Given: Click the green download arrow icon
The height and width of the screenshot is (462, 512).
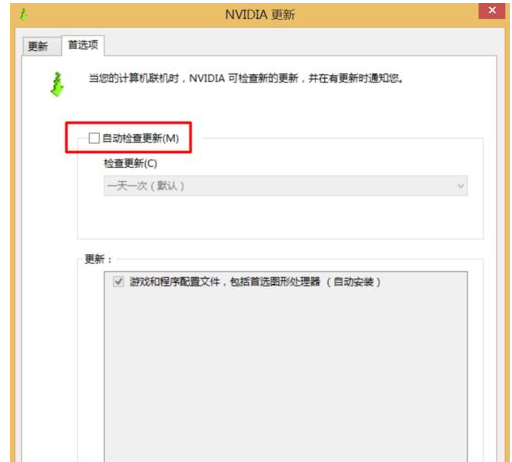Looking at the screenshot, I should click(57, 84).
